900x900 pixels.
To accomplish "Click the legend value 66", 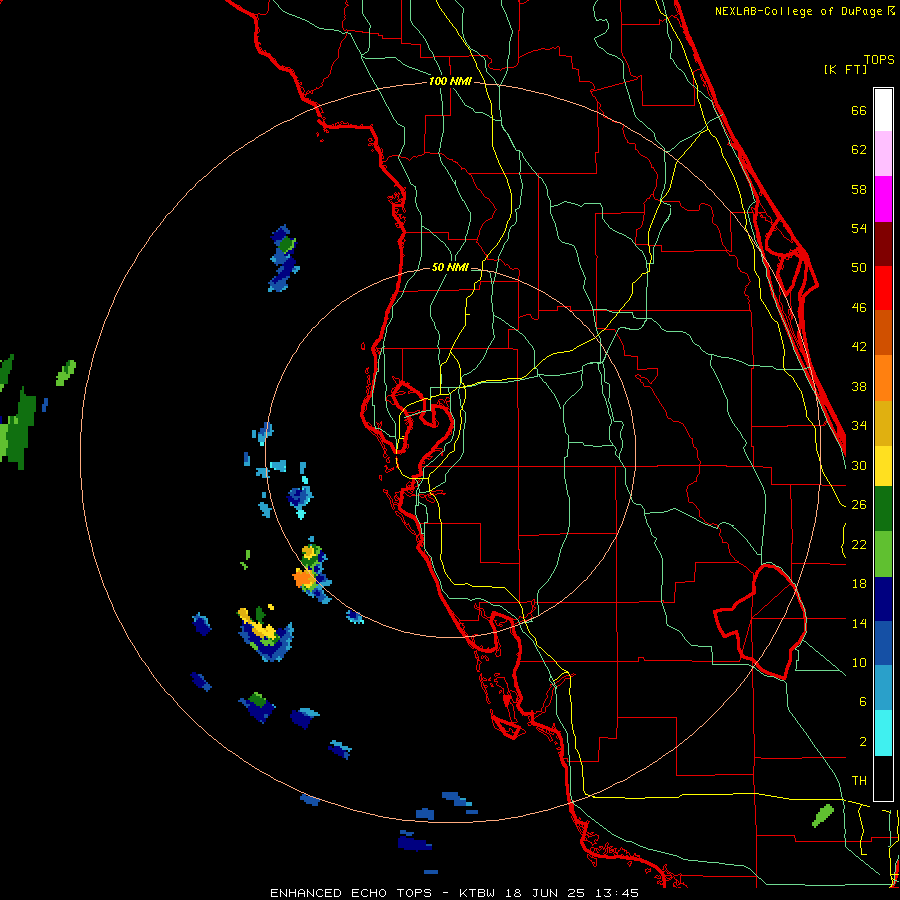I will pyautogui.click(x=859, y=110).
